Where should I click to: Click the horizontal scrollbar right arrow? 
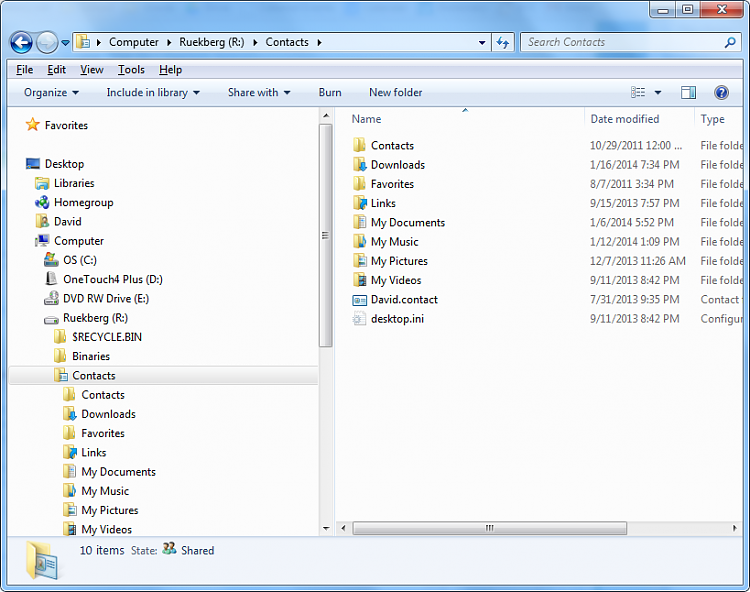(735, 528)
